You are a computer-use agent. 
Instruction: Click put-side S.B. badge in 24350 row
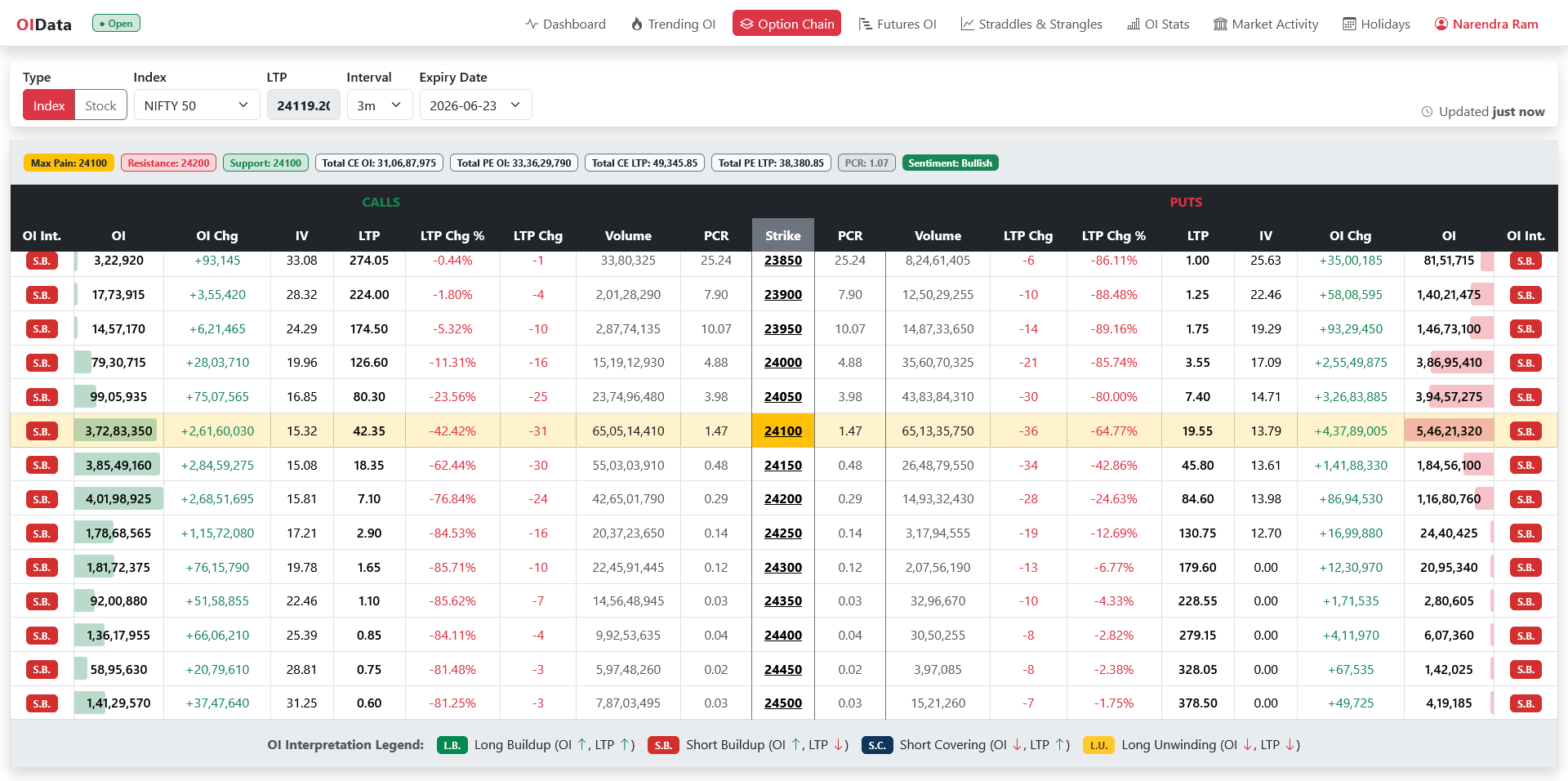pos(1526,601)
